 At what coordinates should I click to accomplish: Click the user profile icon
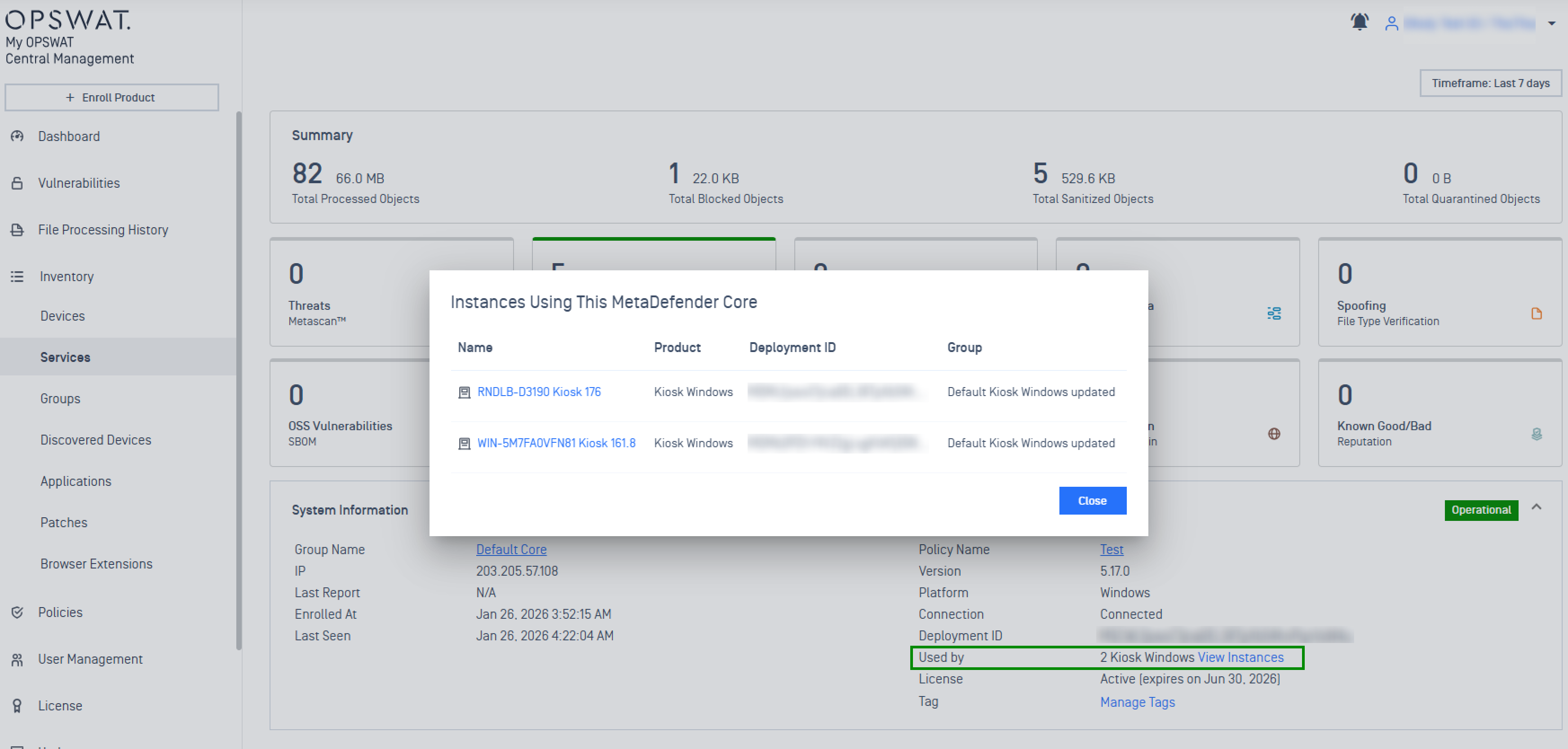click(x=1391, y=23)
